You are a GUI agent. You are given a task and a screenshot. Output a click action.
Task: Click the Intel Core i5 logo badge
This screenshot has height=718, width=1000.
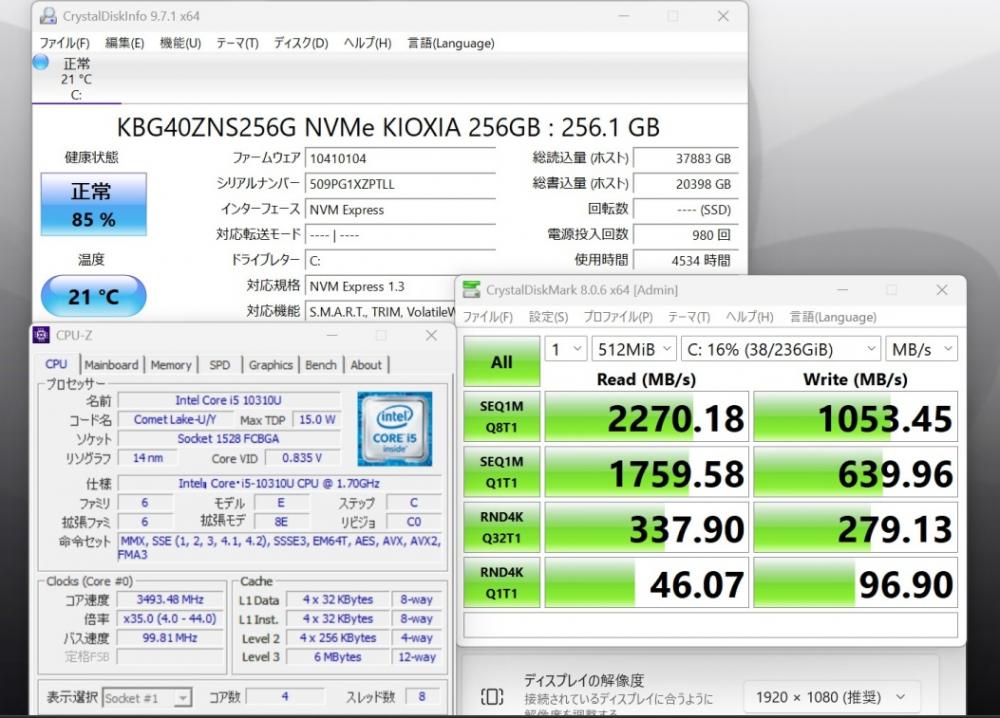[x=395, y=429]
